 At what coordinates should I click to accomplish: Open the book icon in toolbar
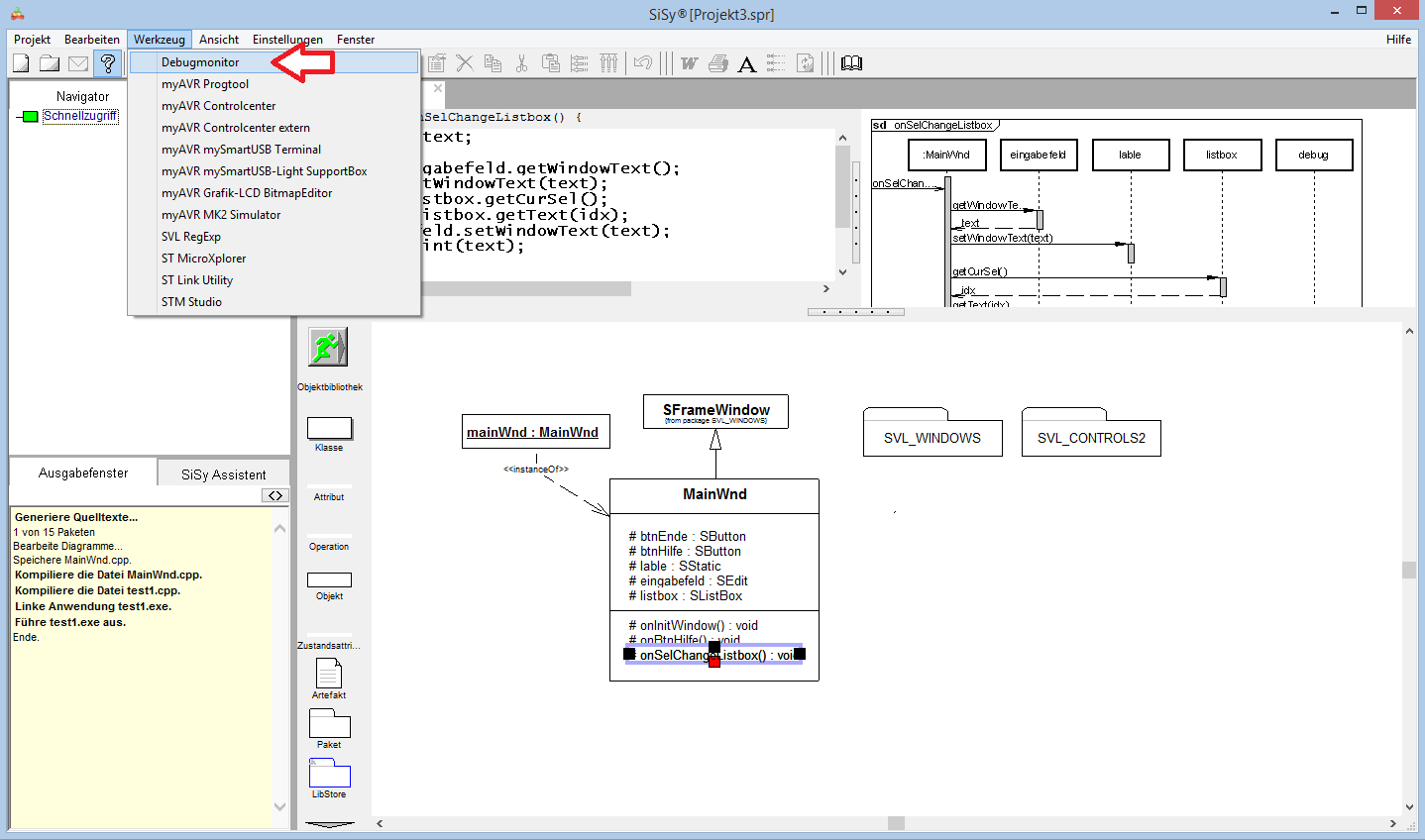click(851, 63)
